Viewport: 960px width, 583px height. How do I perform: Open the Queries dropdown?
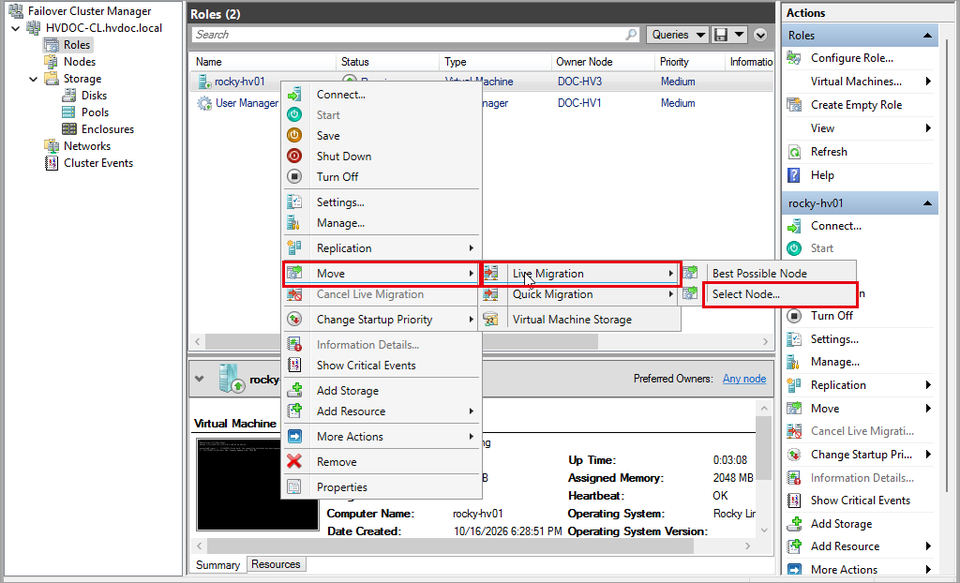pos(677,35)
